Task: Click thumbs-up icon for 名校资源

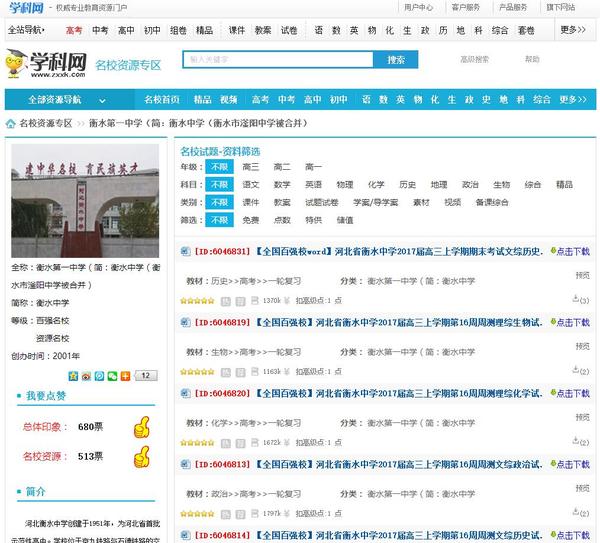Action: tap(141, 456)
